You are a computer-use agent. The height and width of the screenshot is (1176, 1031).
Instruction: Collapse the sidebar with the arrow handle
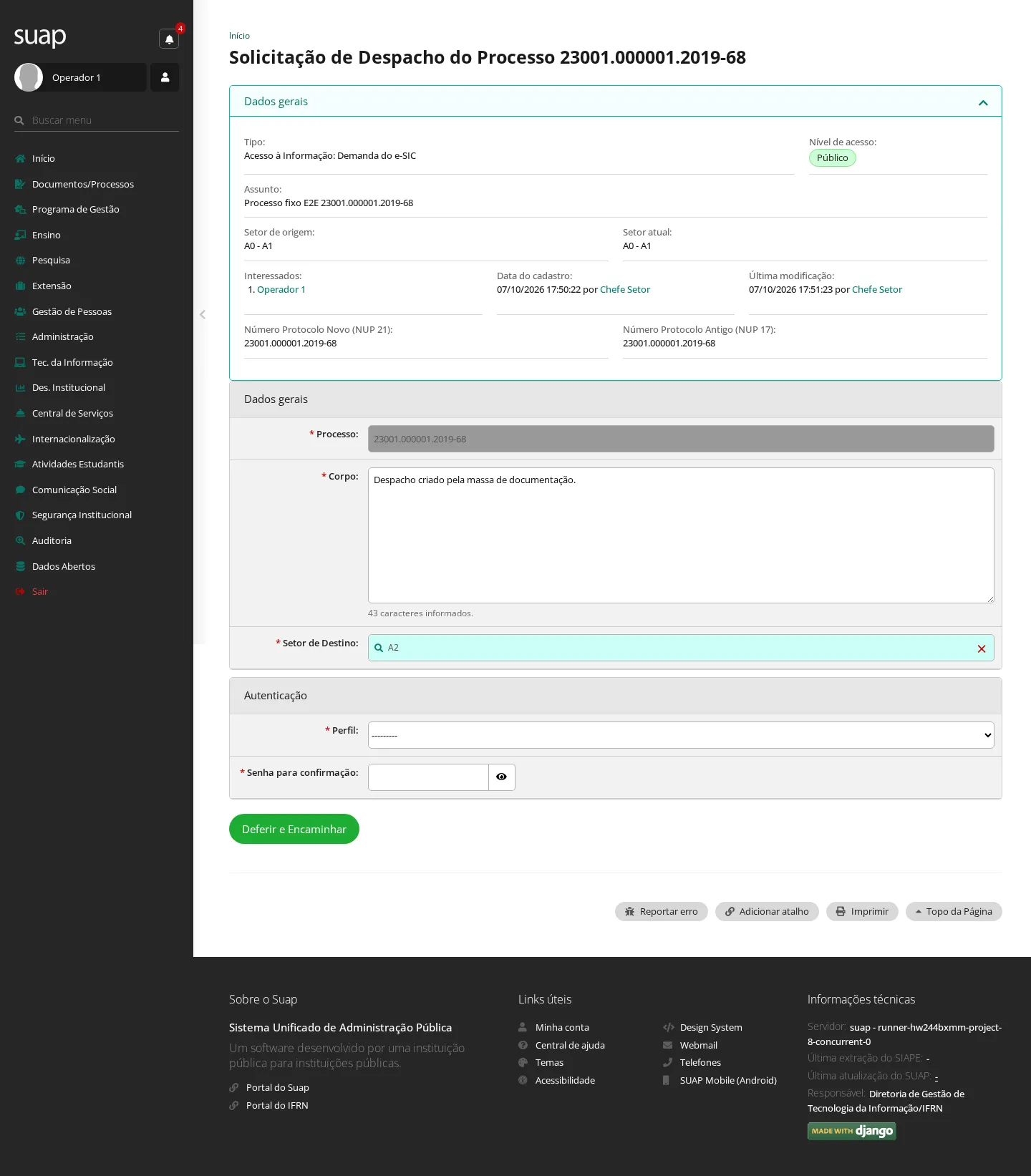[203, 314]
